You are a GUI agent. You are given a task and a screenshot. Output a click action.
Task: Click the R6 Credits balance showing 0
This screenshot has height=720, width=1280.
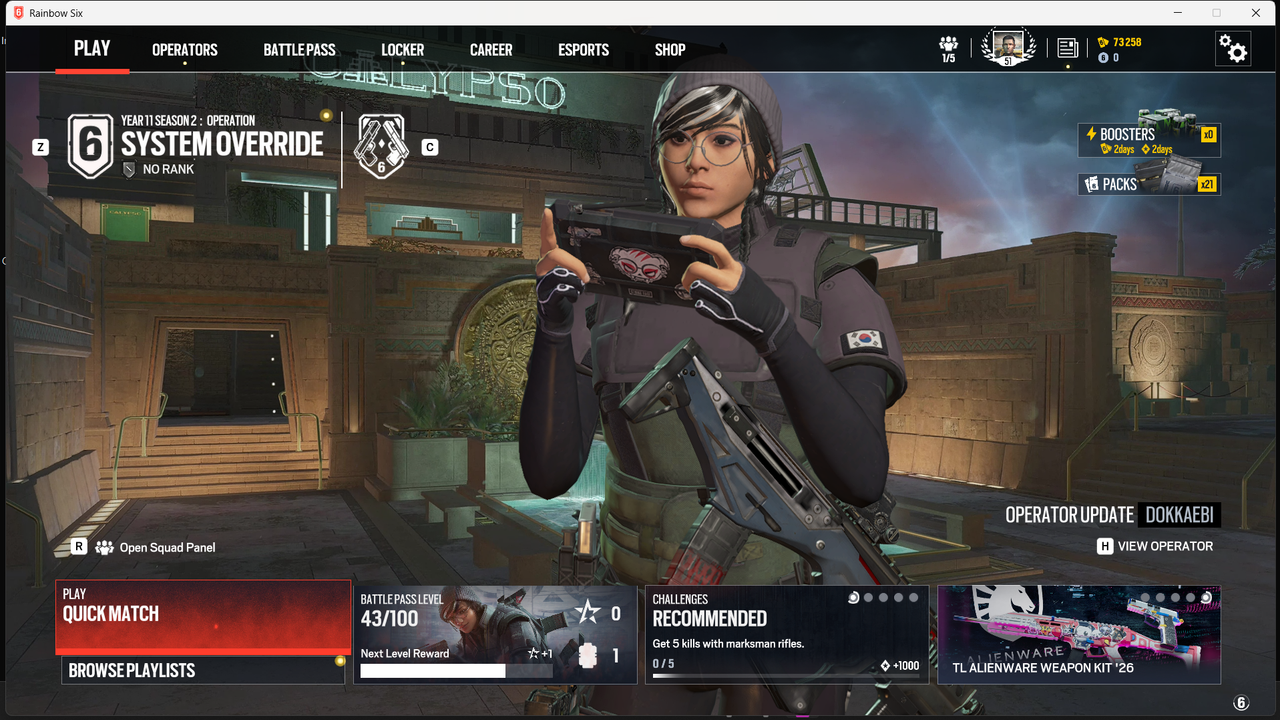(1108, 58)
